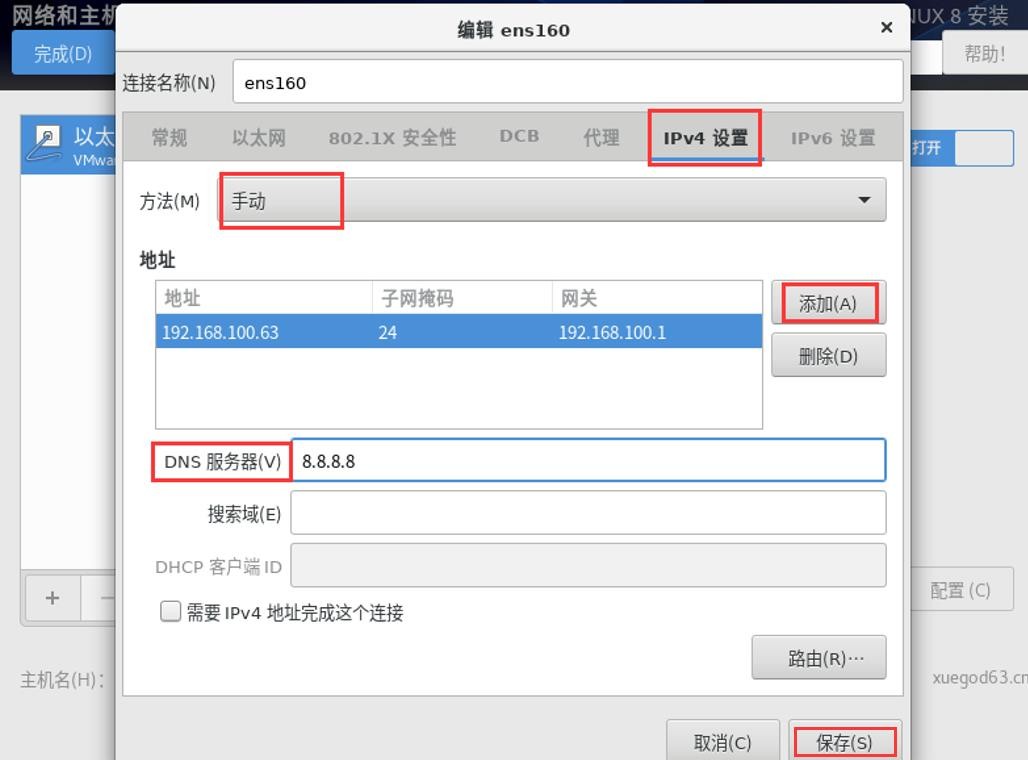The height and width of the screenshot is (760, 1028).
Task: Click the 删除(D) button
Action: 828,355
